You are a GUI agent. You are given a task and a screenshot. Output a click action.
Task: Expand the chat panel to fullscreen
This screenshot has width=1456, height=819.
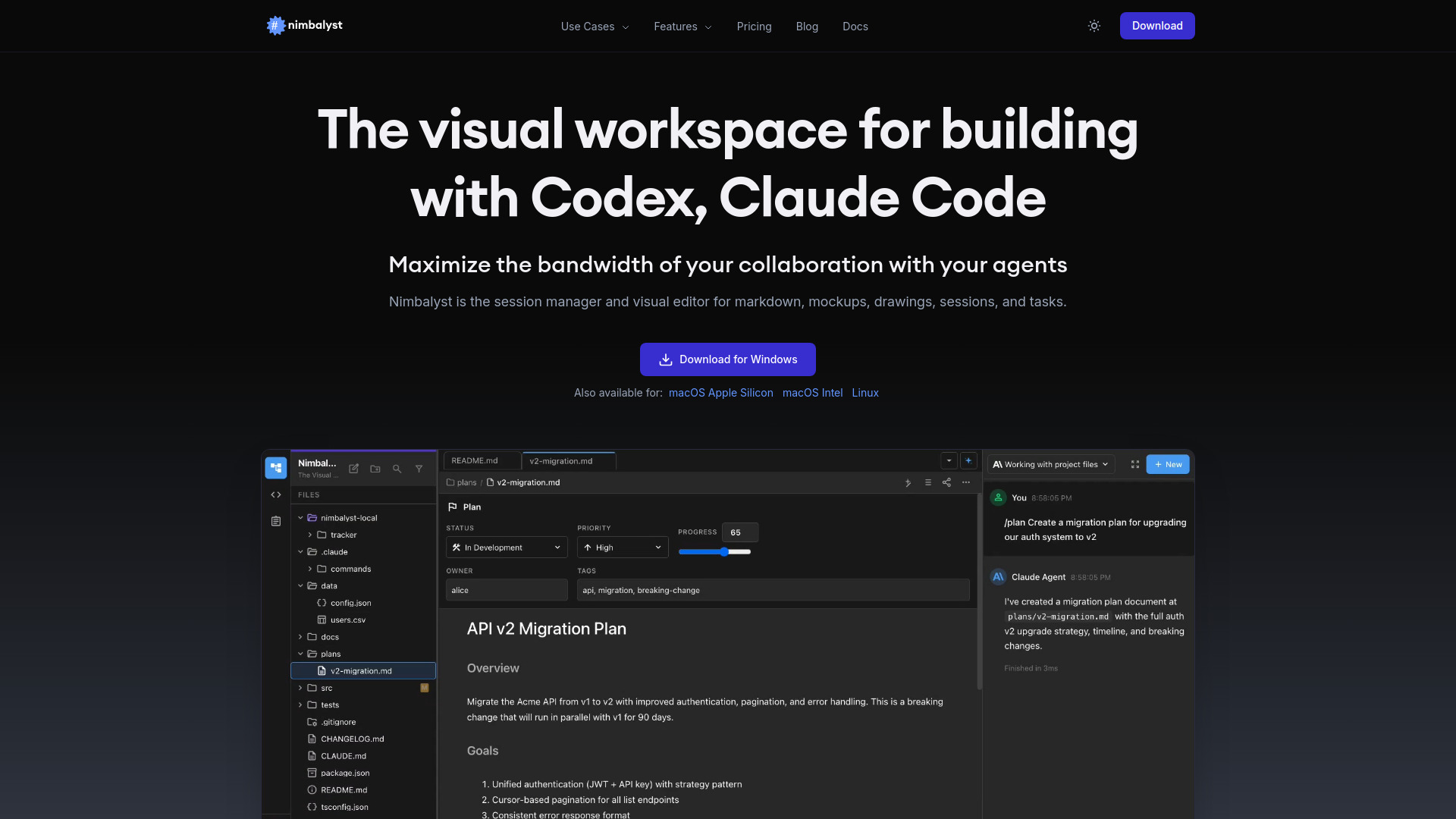pos(1134,464)
